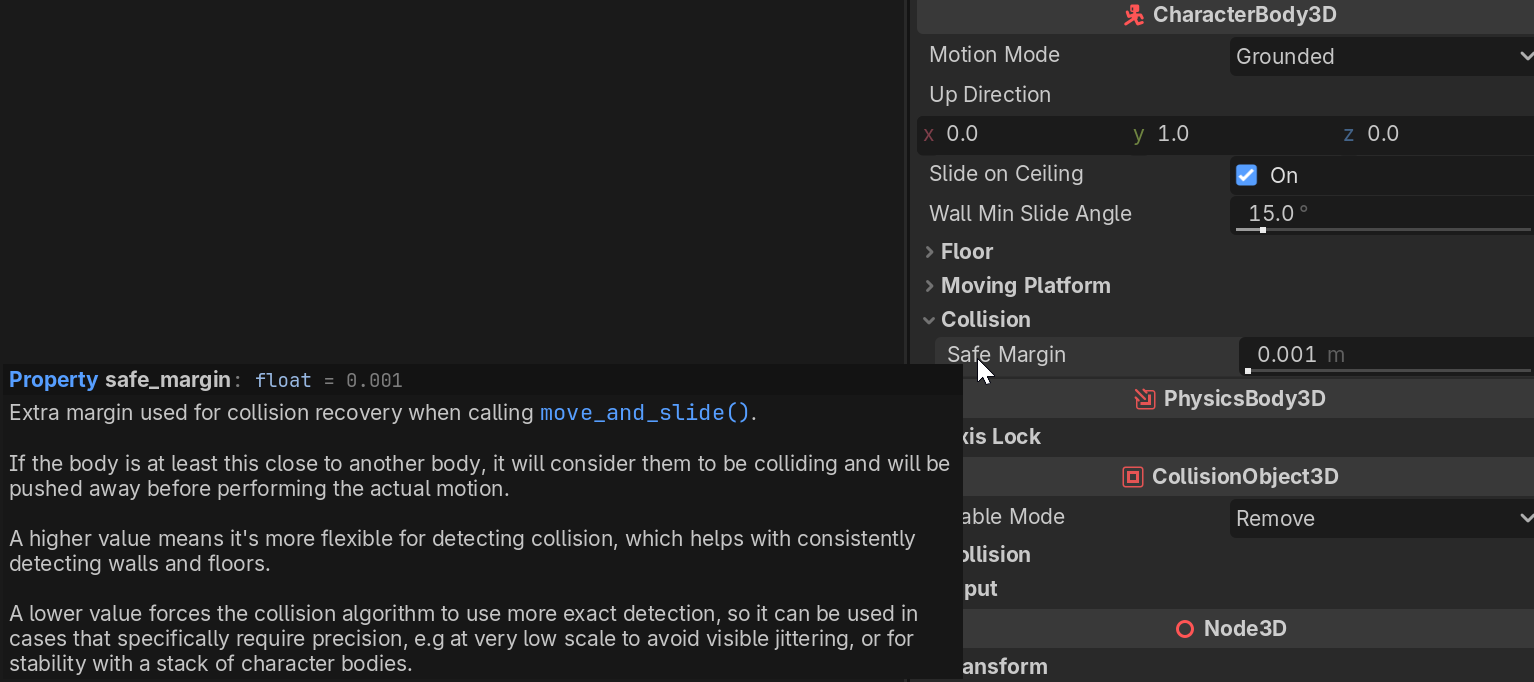Image resolution: width=1534 pixels, height=682 pixels.
Task: Collapse the Collision section above Safe Margin
Action: tap(984, 320)
